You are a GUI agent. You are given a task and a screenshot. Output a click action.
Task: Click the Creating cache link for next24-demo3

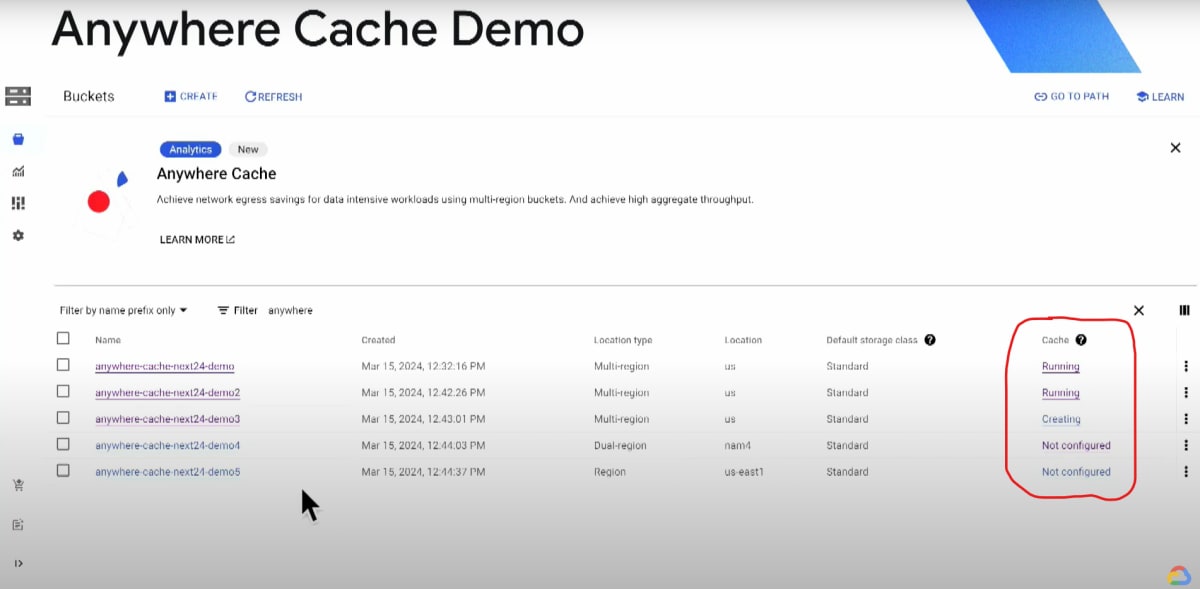1061,419
